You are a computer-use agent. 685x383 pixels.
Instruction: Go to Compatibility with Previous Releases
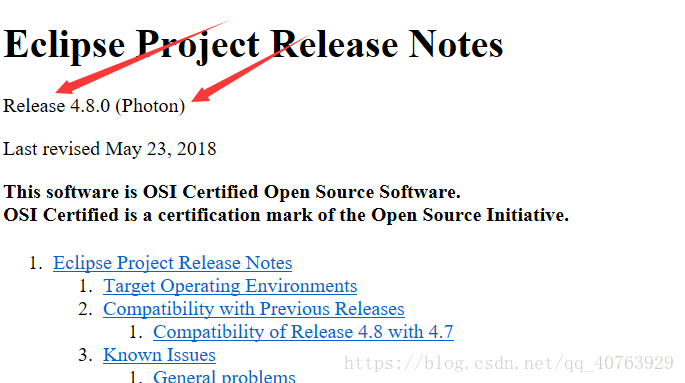tap(254, 309)
